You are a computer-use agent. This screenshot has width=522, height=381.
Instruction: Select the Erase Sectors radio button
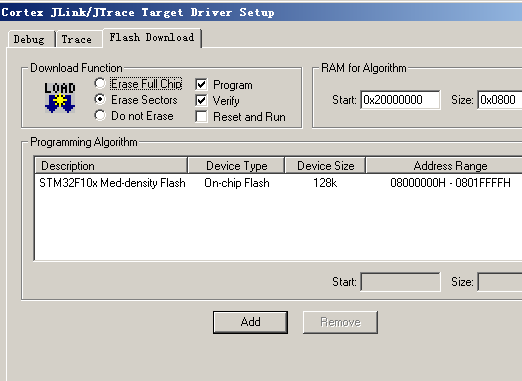(100, 99)
